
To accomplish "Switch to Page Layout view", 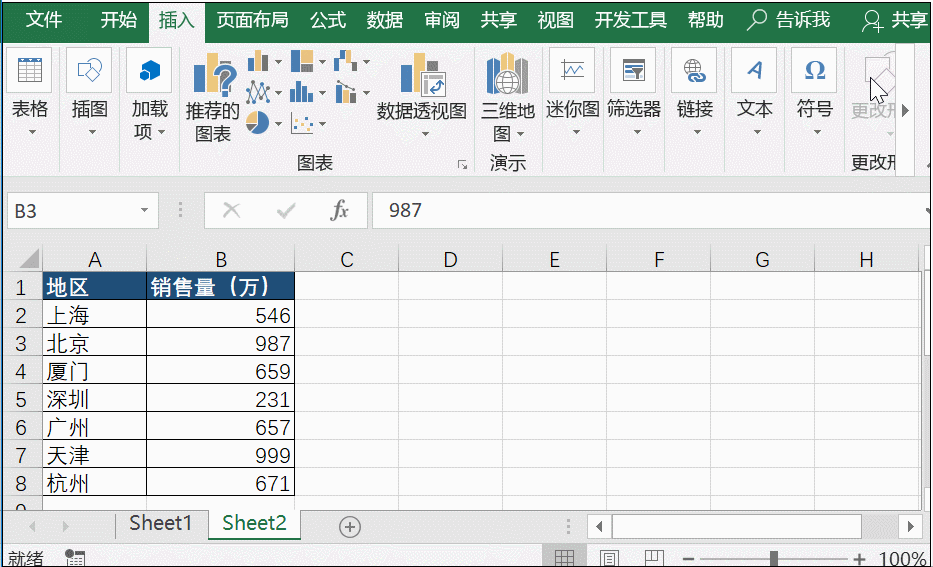I will point(609,558).
